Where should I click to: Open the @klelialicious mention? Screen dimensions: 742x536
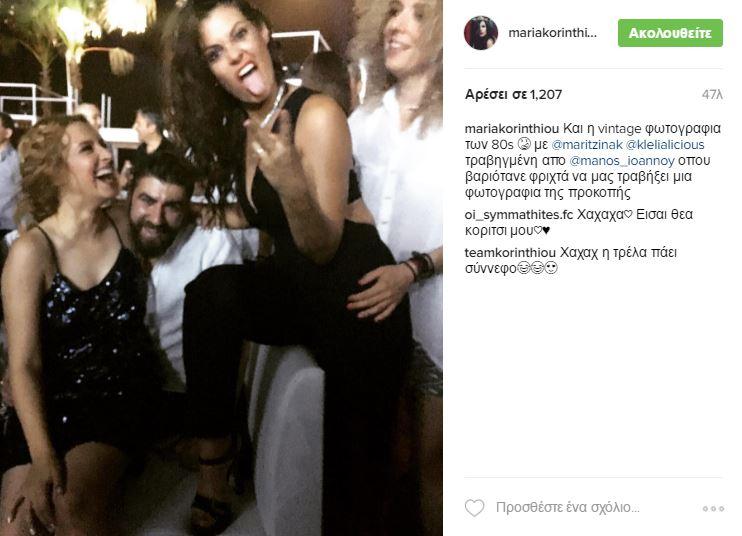[x=665, y=144]
